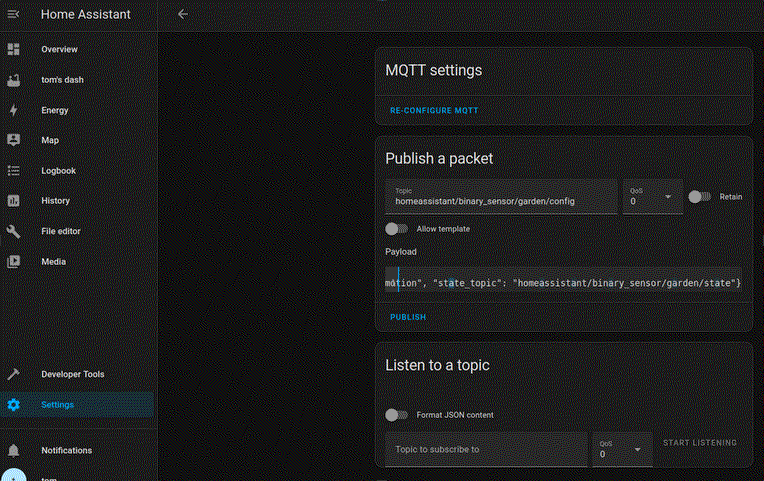
Task: Click RE-CONFIGURE MQTT button
Action: [x=433, y=110]
